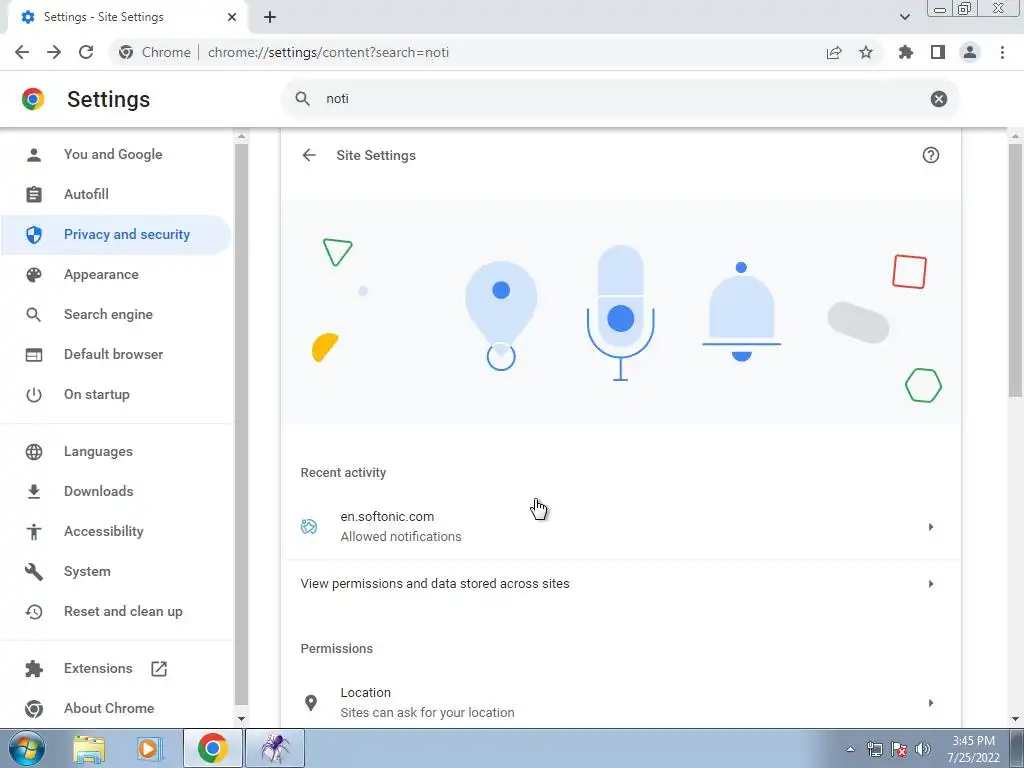Click the Chrome taskbar button
Screen dimensions: 1024x768
(212, 748)
